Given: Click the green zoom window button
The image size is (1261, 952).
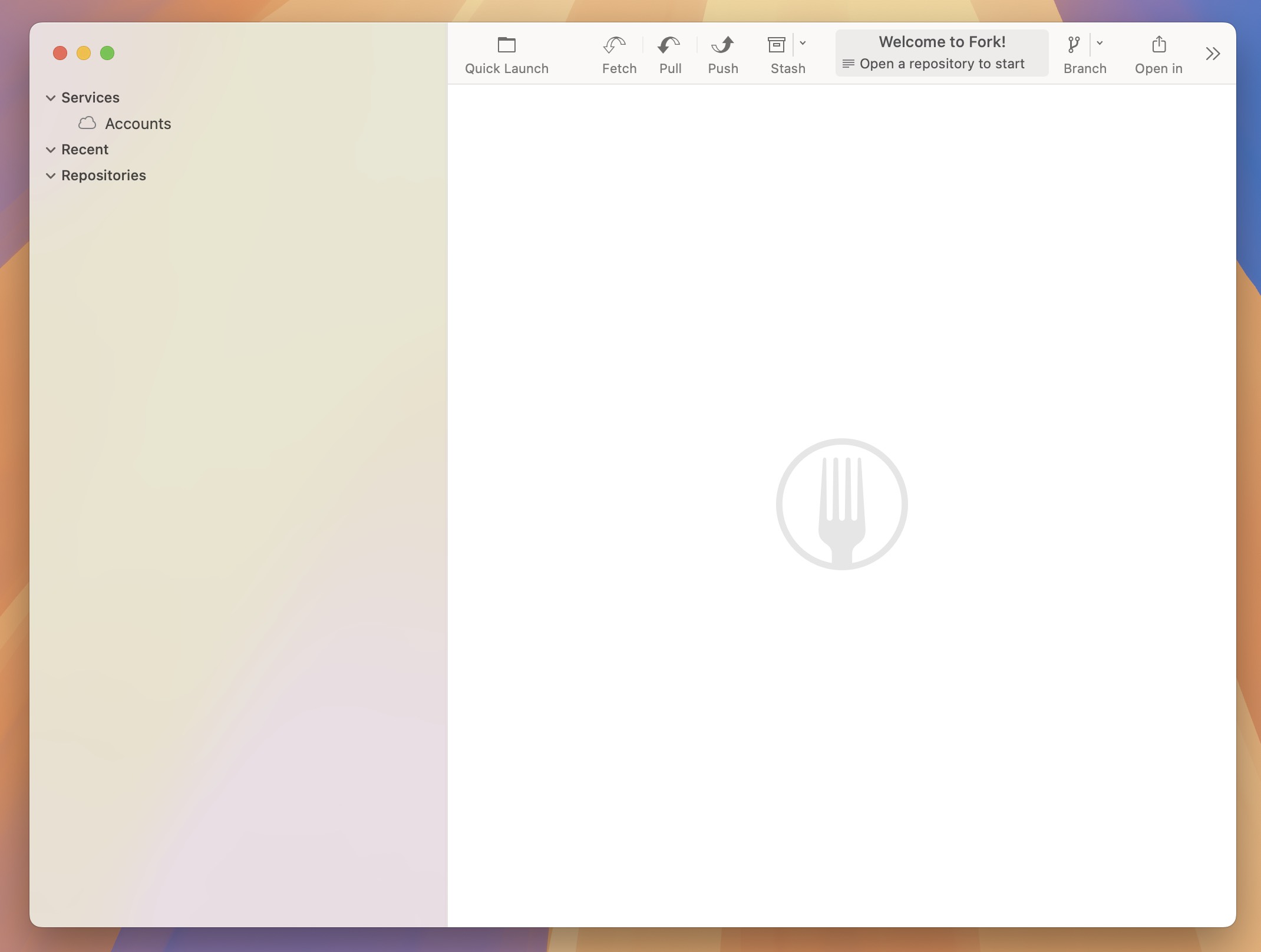Looking at the screenshot, I should (107, 52).
